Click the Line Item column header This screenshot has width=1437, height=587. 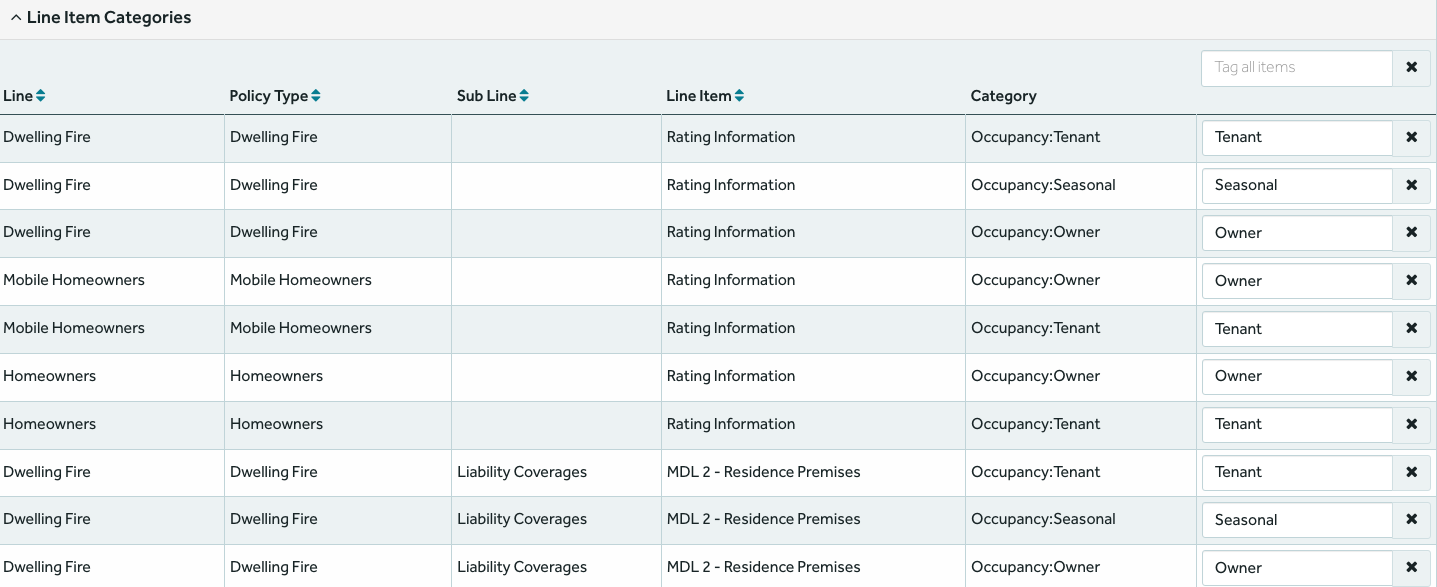(x=699, y=96)
